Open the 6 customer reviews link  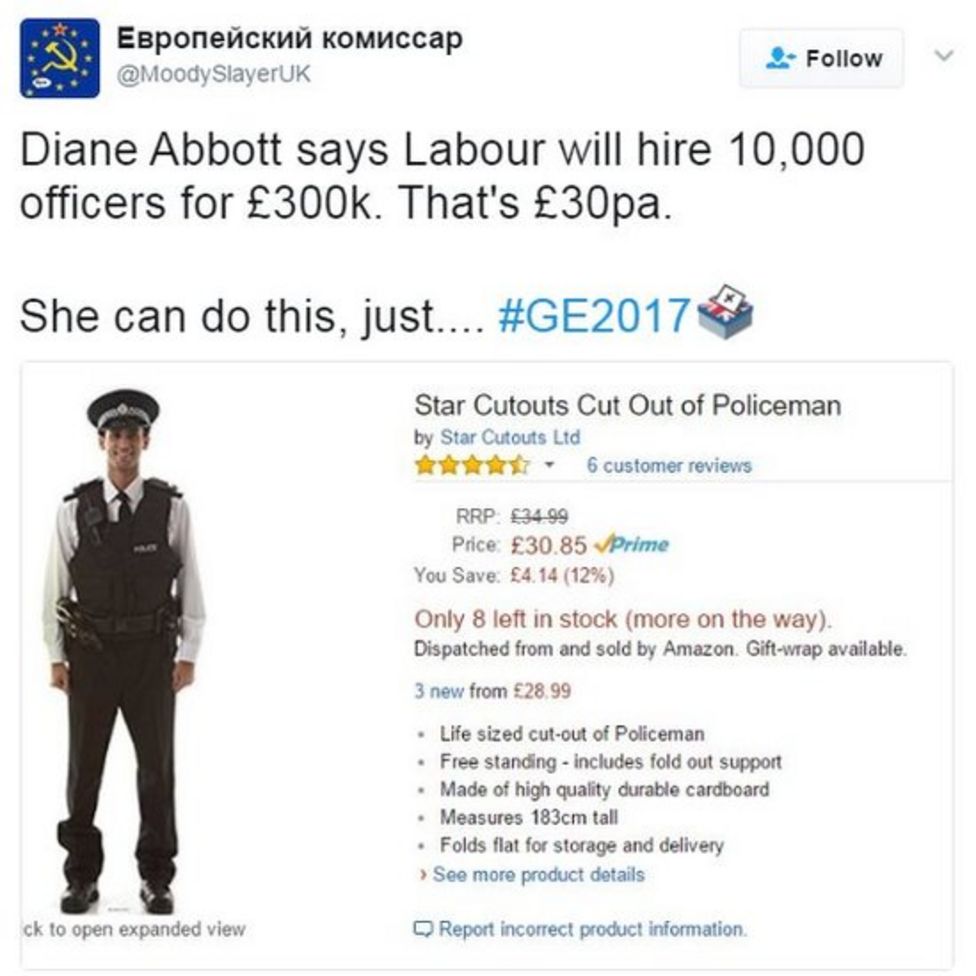click(x=669, y=466)
